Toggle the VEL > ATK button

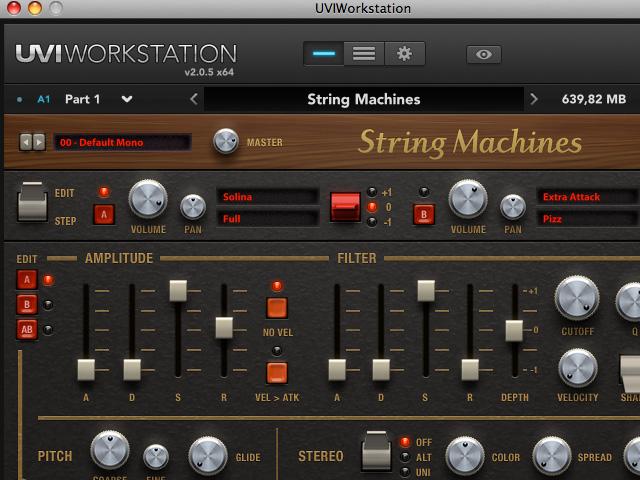[277, 373]
